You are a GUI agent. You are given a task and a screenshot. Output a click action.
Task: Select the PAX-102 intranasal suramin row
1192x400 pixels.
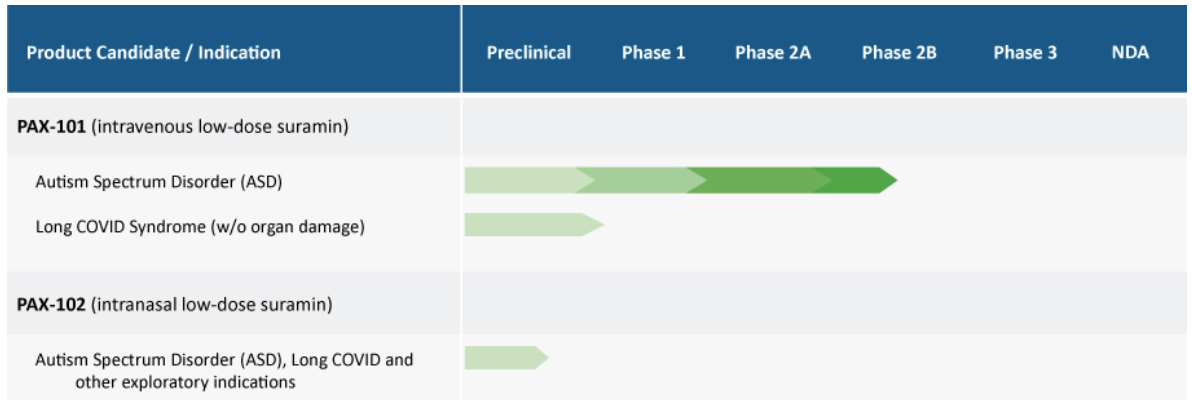coord(596,306)
